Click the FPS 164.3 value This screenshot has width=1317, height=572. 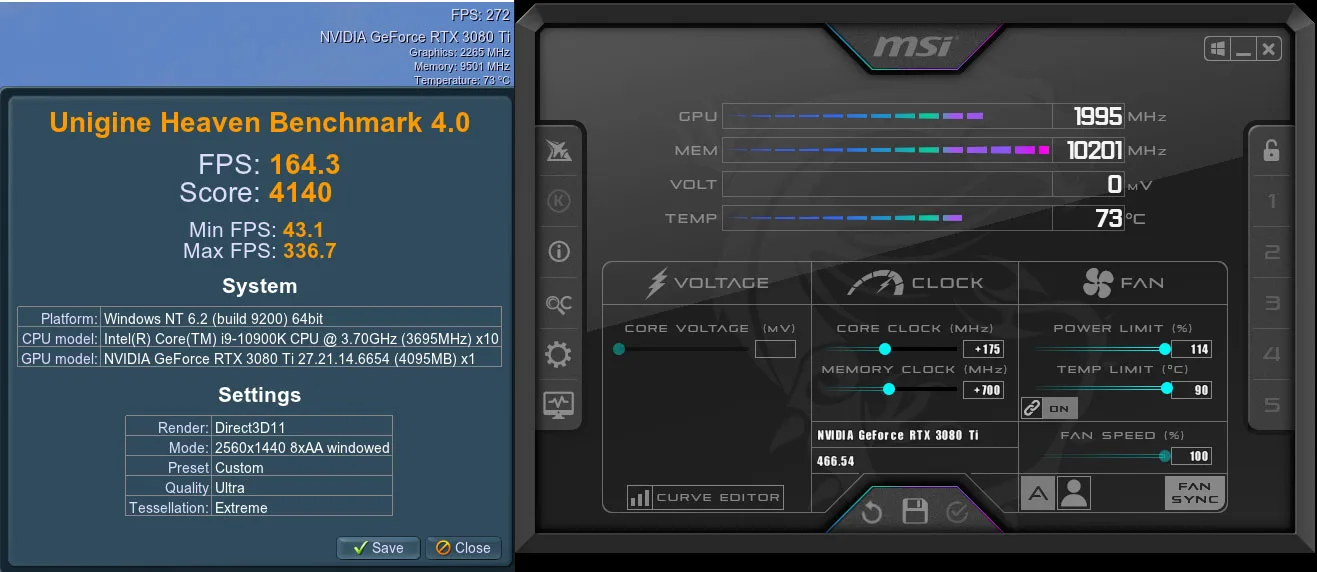(305, 164)
